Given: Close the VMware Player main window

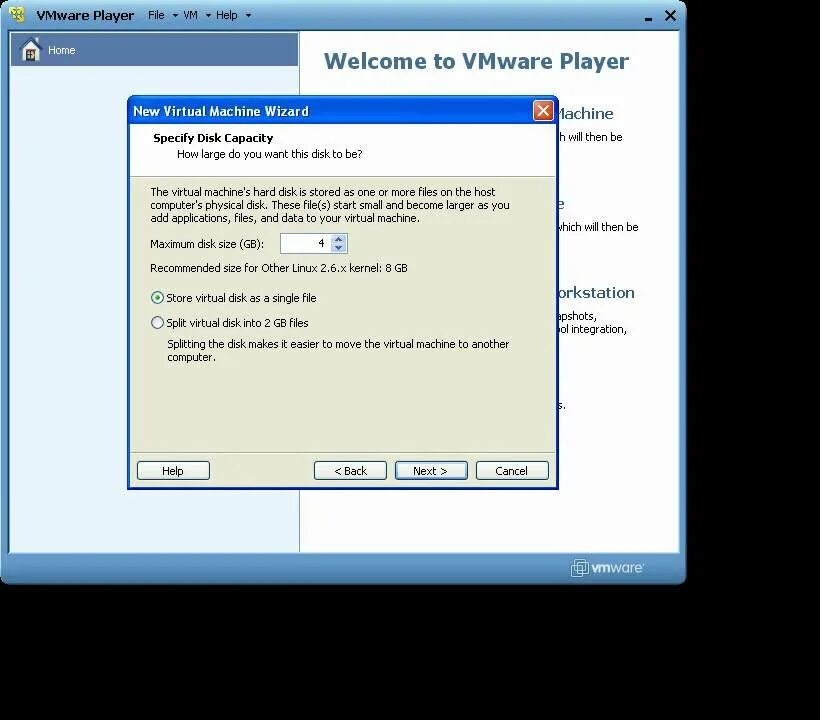Looking at the screenshot, I should 670,16.
